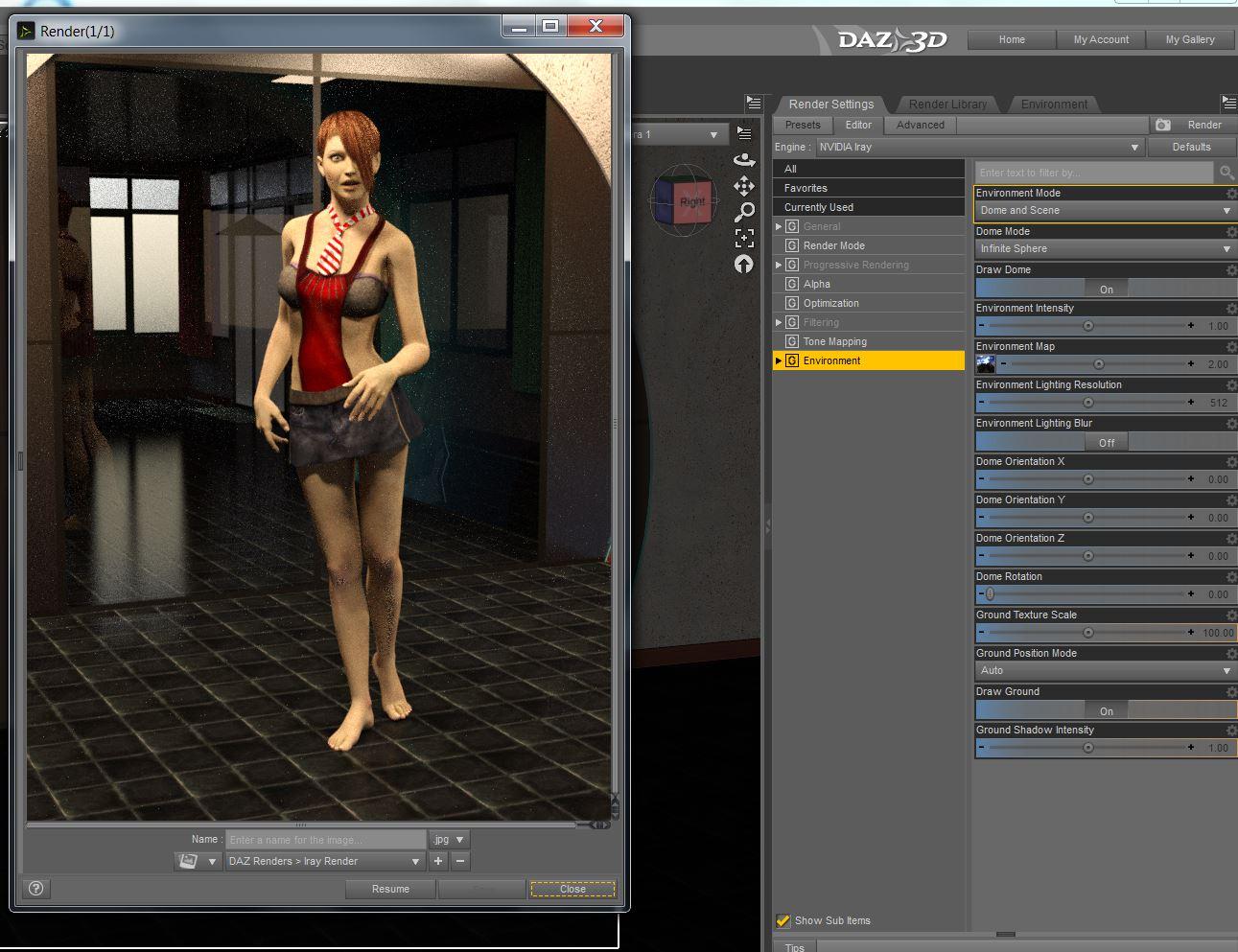The height and width of the screenshot is (952, 1238).
Task: Click the property filter text field
Action: 1094,173
